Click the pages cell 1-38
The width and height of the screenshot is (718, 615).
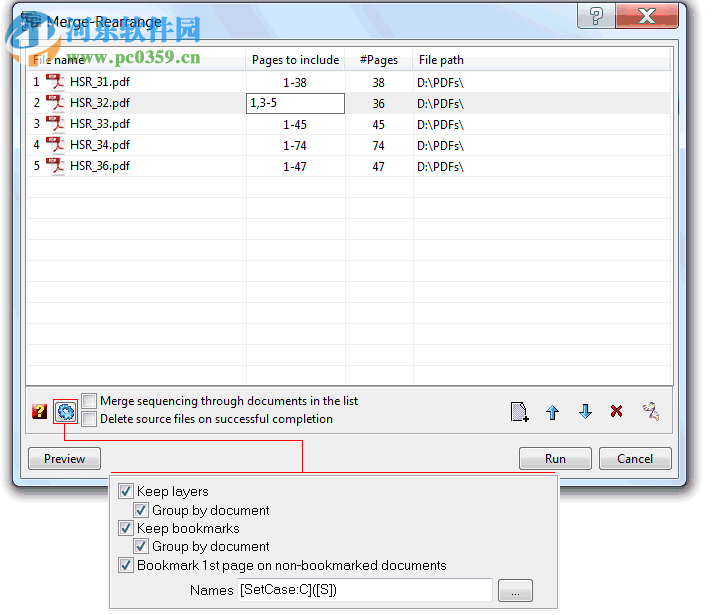(295, 82)
